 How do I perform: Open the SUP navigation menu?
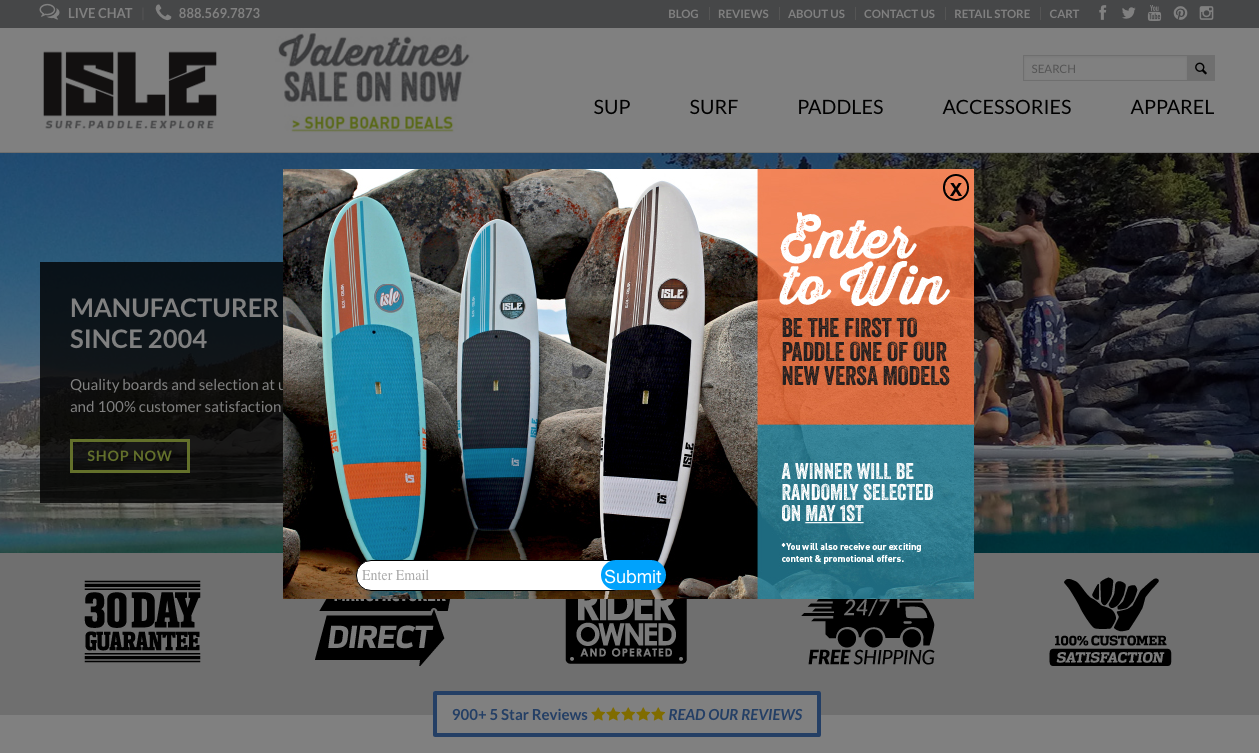(612, 107)
